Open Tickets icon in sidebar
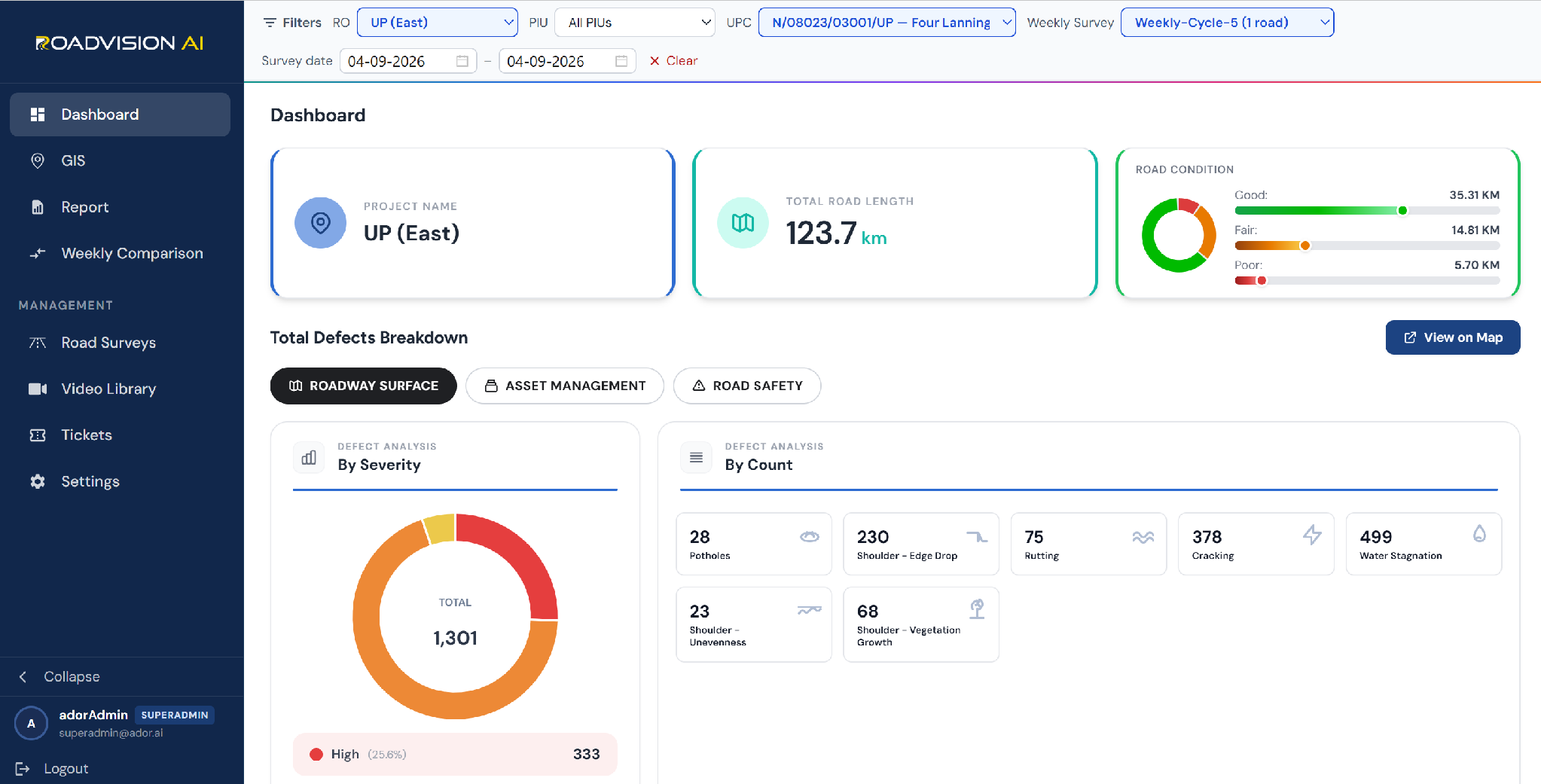The width and height of the screenshot is (1541, 784). (x=37, y=435)
